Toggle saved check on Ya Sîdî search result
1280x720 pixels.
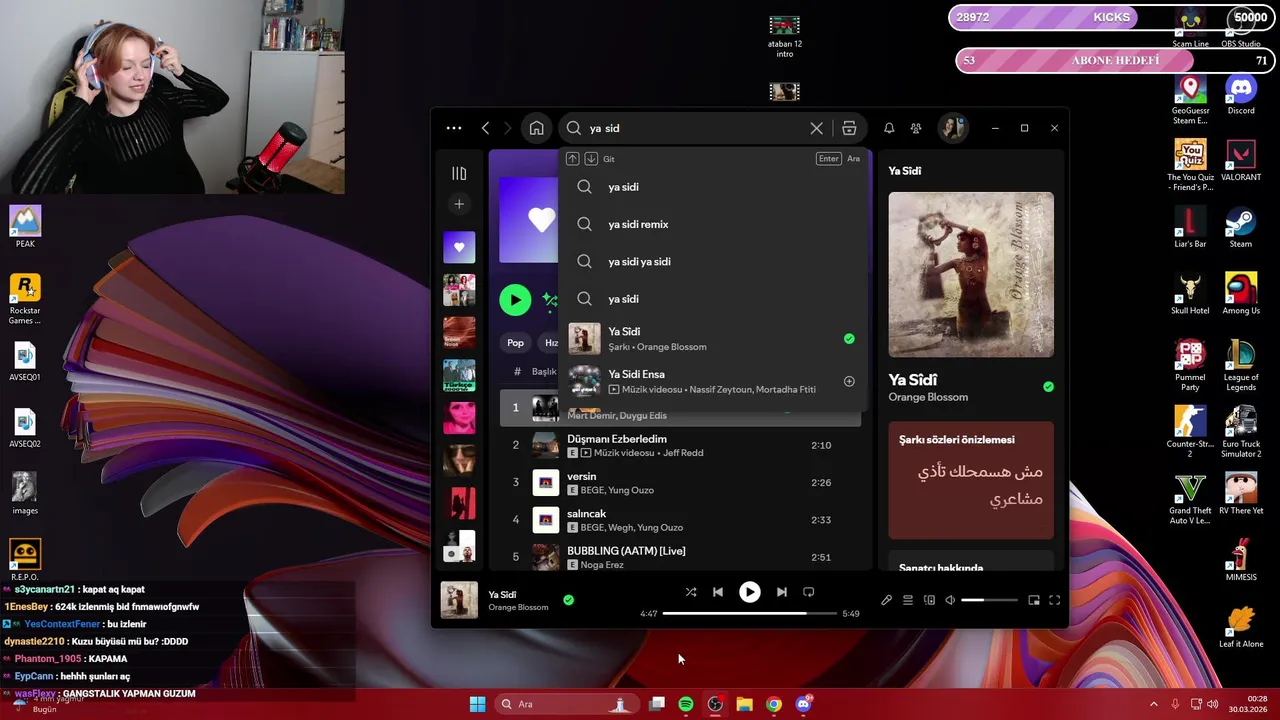coord(849,339)
